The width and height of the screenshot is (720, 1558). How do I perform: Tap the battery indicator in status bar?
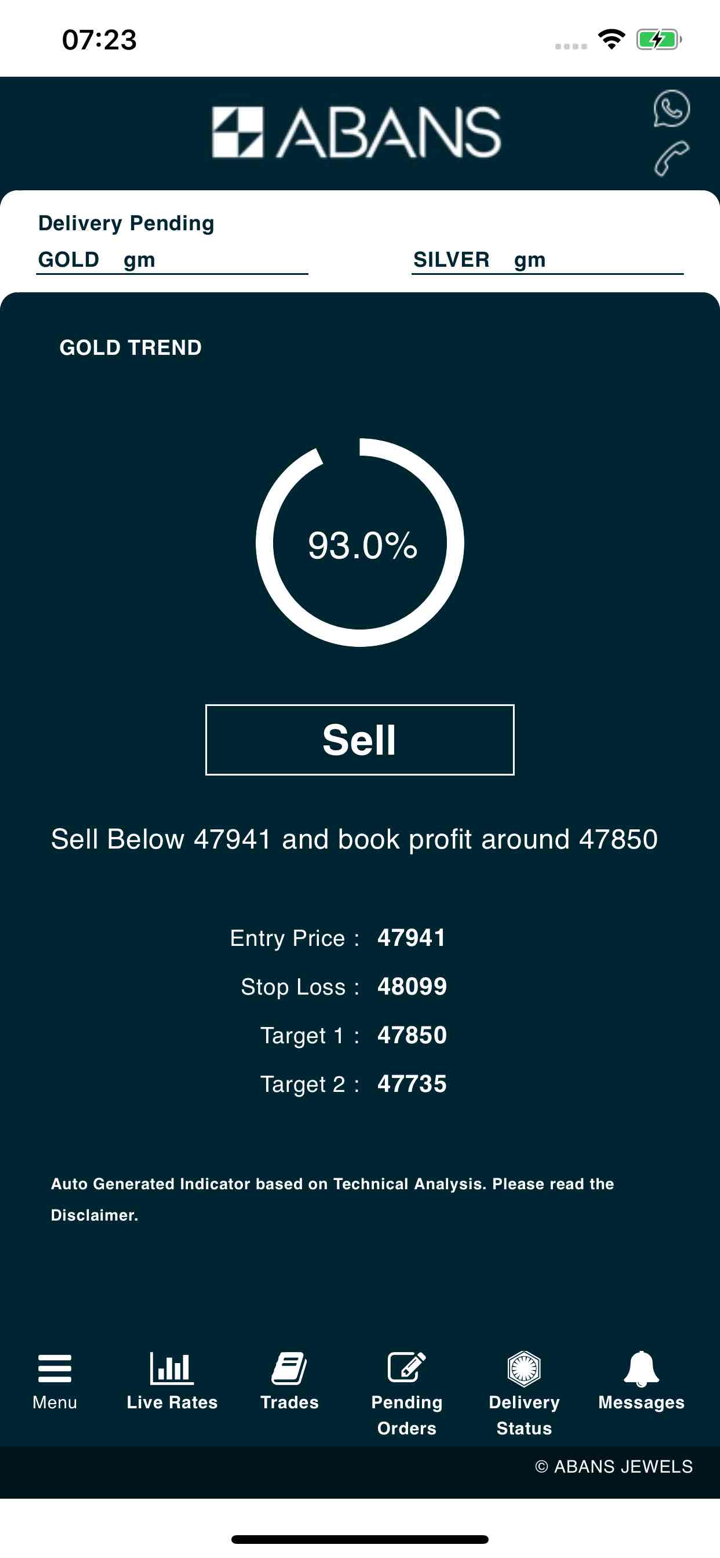659,40
